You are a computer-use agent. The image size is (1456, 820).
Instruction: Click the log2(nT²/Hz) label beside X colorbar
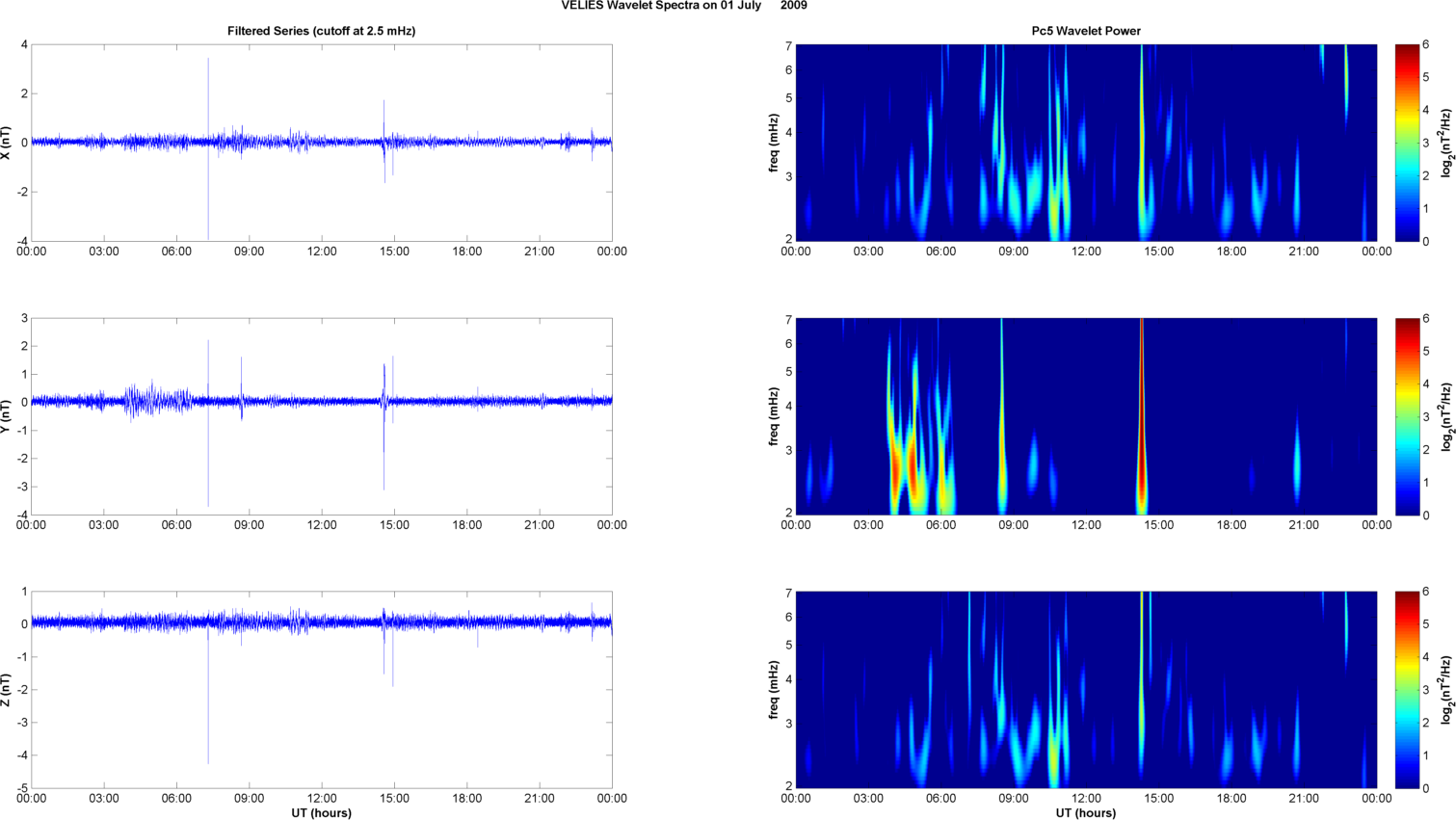click(x=1446, y=143)
